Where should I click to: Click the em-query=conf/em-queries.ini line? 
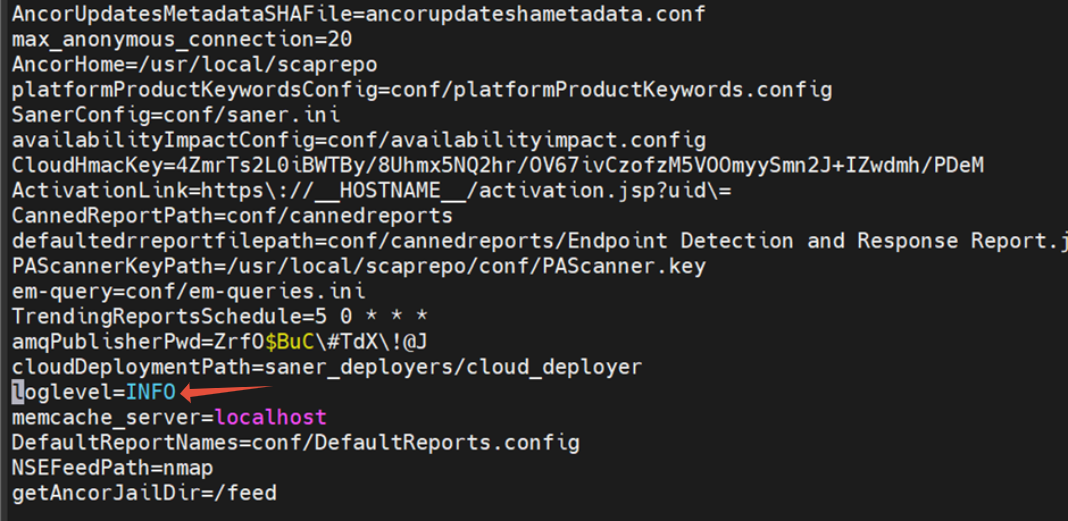189,291
